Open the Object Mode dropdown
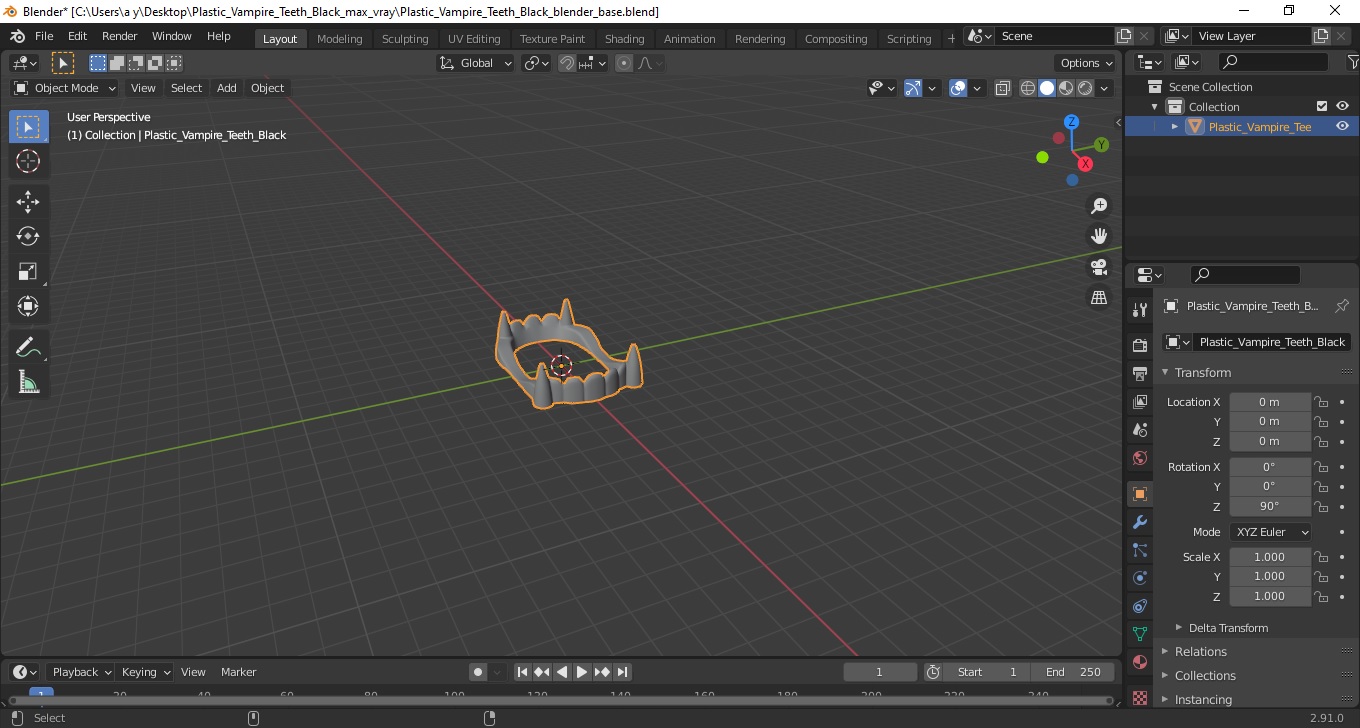1360x728 pixels. click(65, 88)
